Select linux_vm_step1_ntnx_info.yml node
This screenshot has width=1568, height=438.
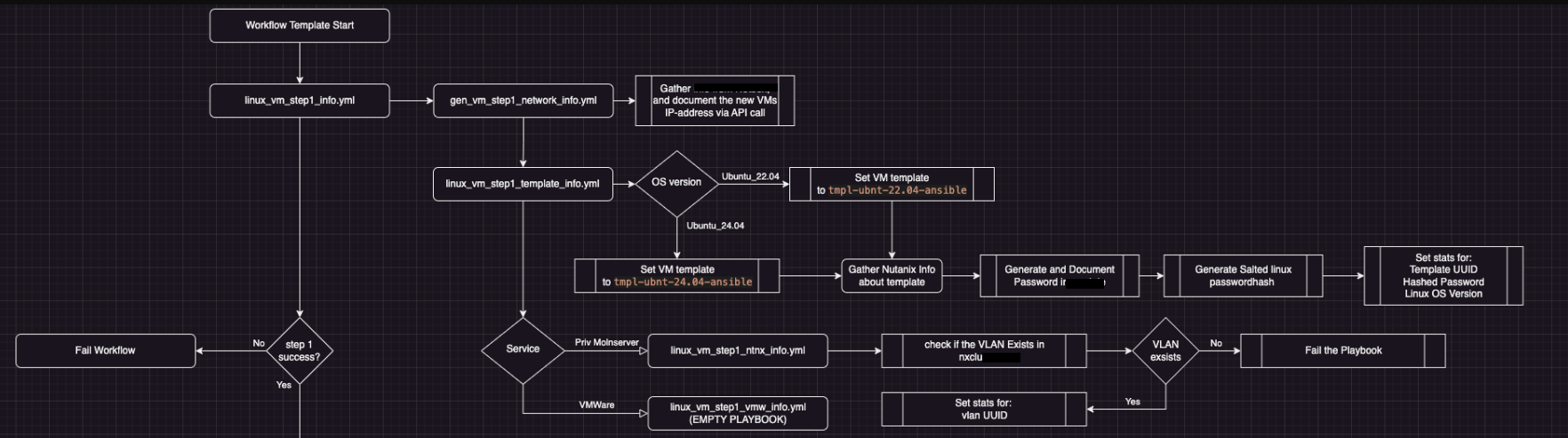coord(738,351)
